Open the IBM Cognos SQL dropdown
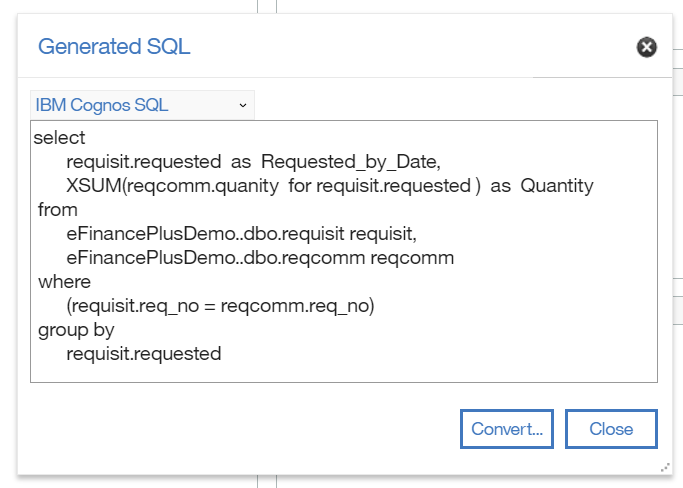Viewport: 683px width, 488px height. pyautogui.click(x=142, y=105)
